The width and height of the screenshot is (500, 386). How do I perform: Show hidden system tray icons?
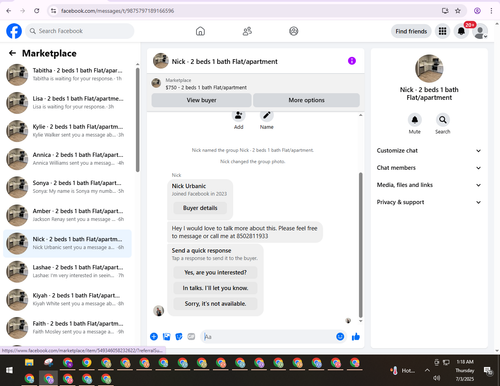click(427, 370)
